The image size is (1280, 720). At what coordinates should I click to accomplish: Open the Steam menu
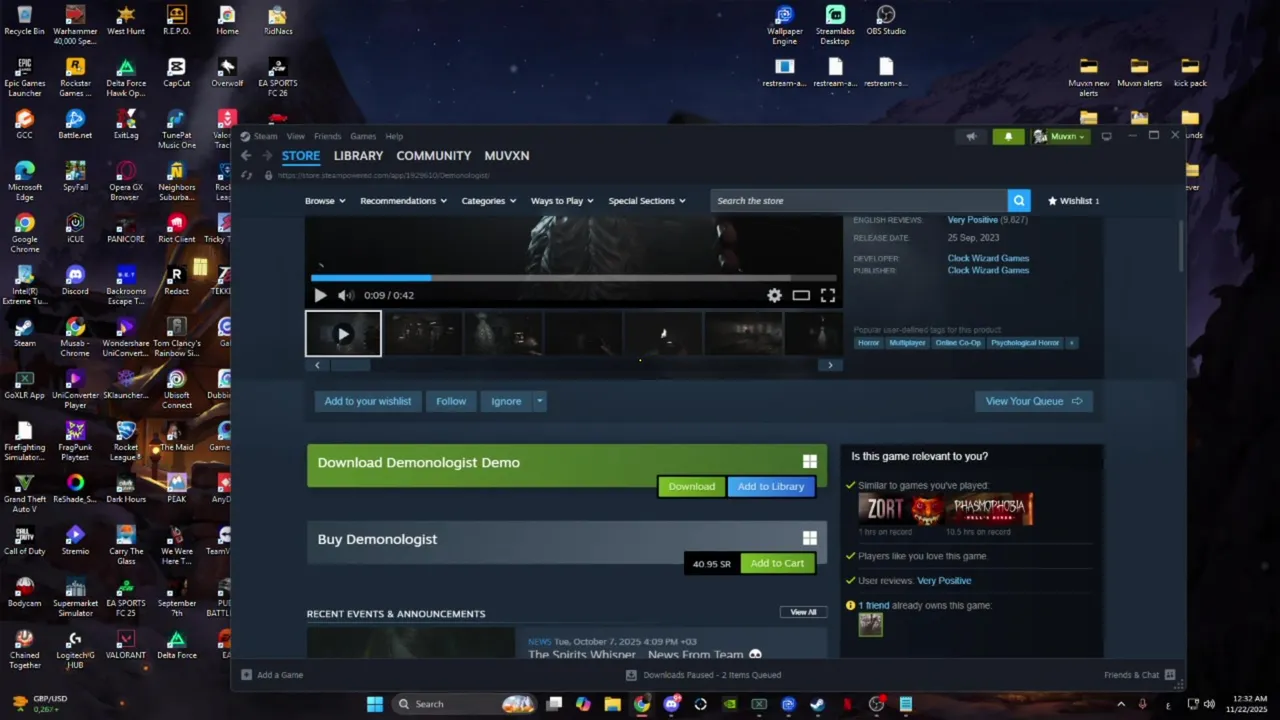point(265,136)
